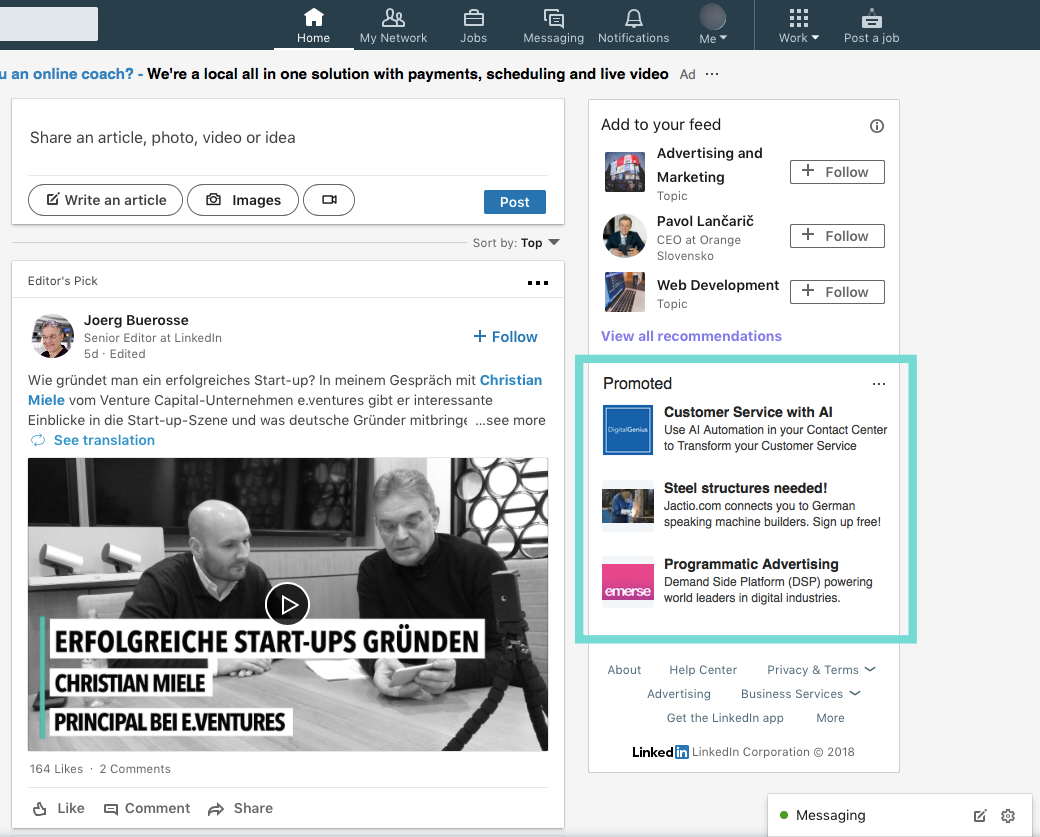This screenshot has width=1040, height=837.
Task: Open Messaging from top navigation
Action: pyautogui.click(x=553, y=26)
